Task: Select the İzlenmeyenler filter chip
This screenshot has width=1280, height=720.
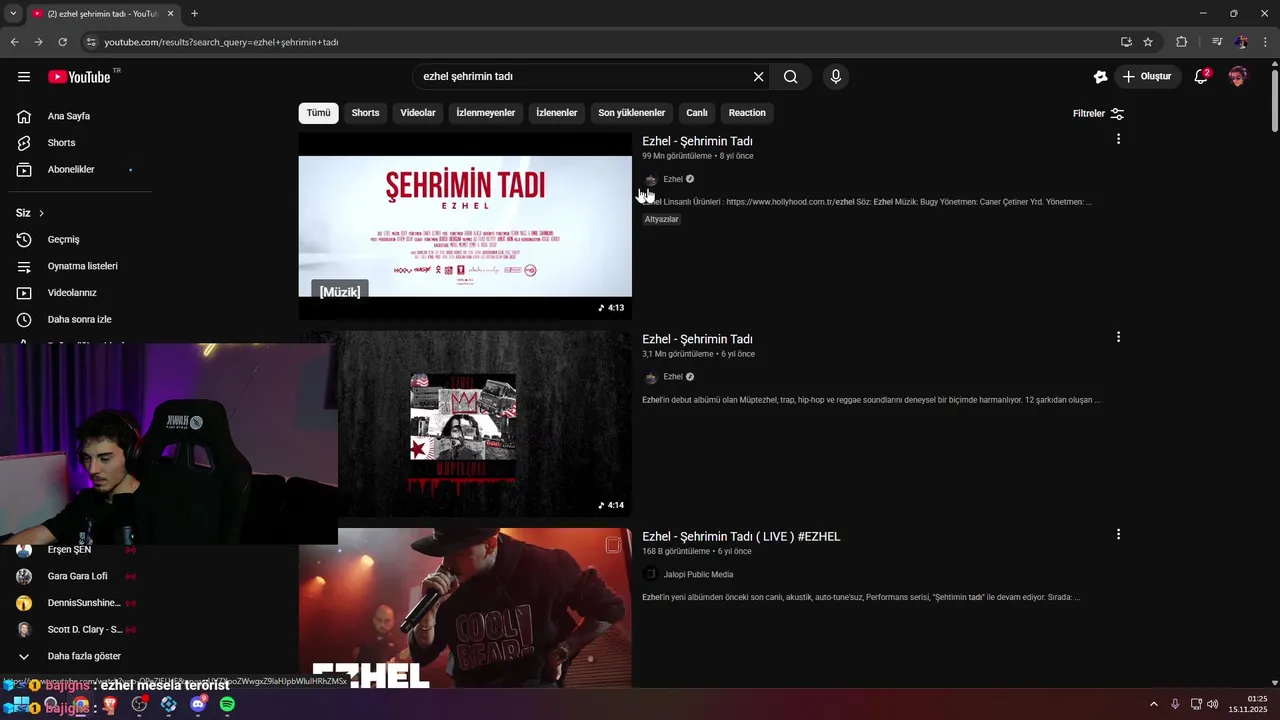Action: 486,113
